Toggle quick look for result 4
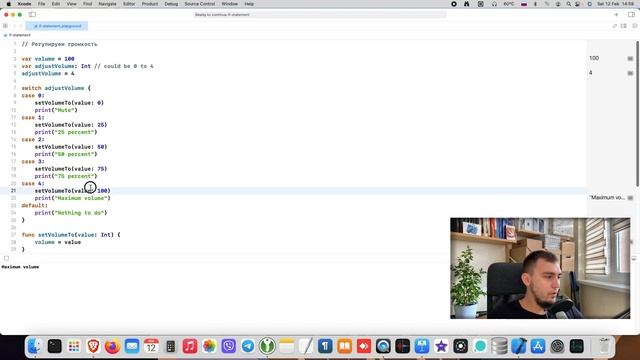640x360 pixels. [630, 73]
